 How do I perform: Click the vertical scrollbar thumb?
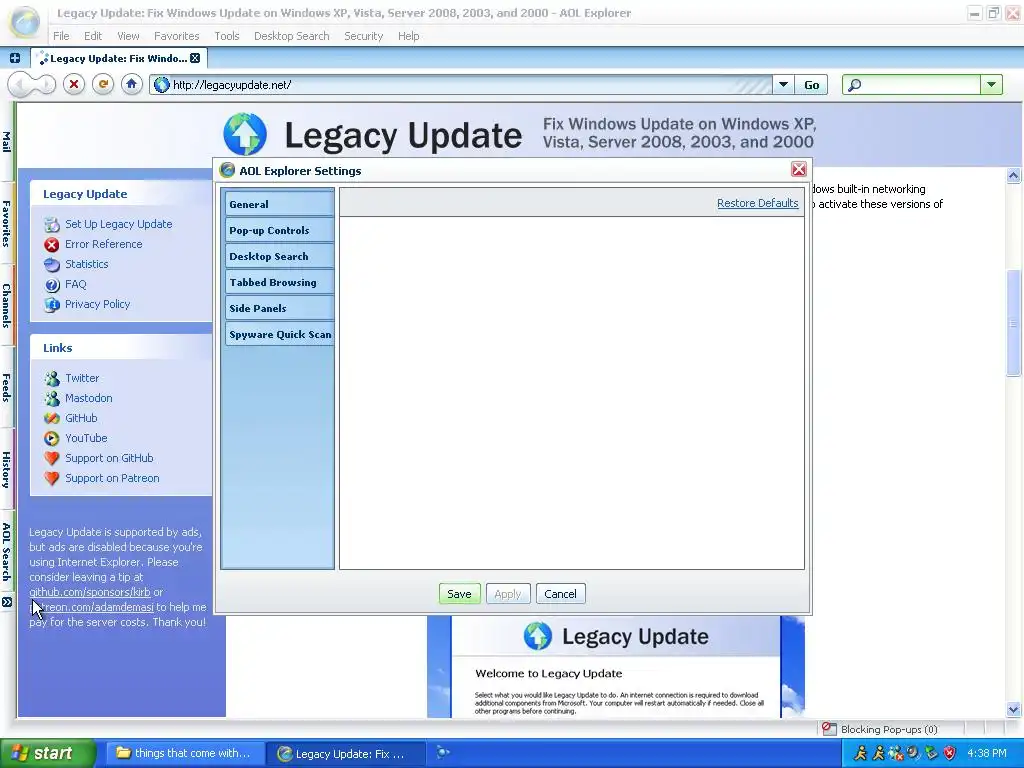1013,323
